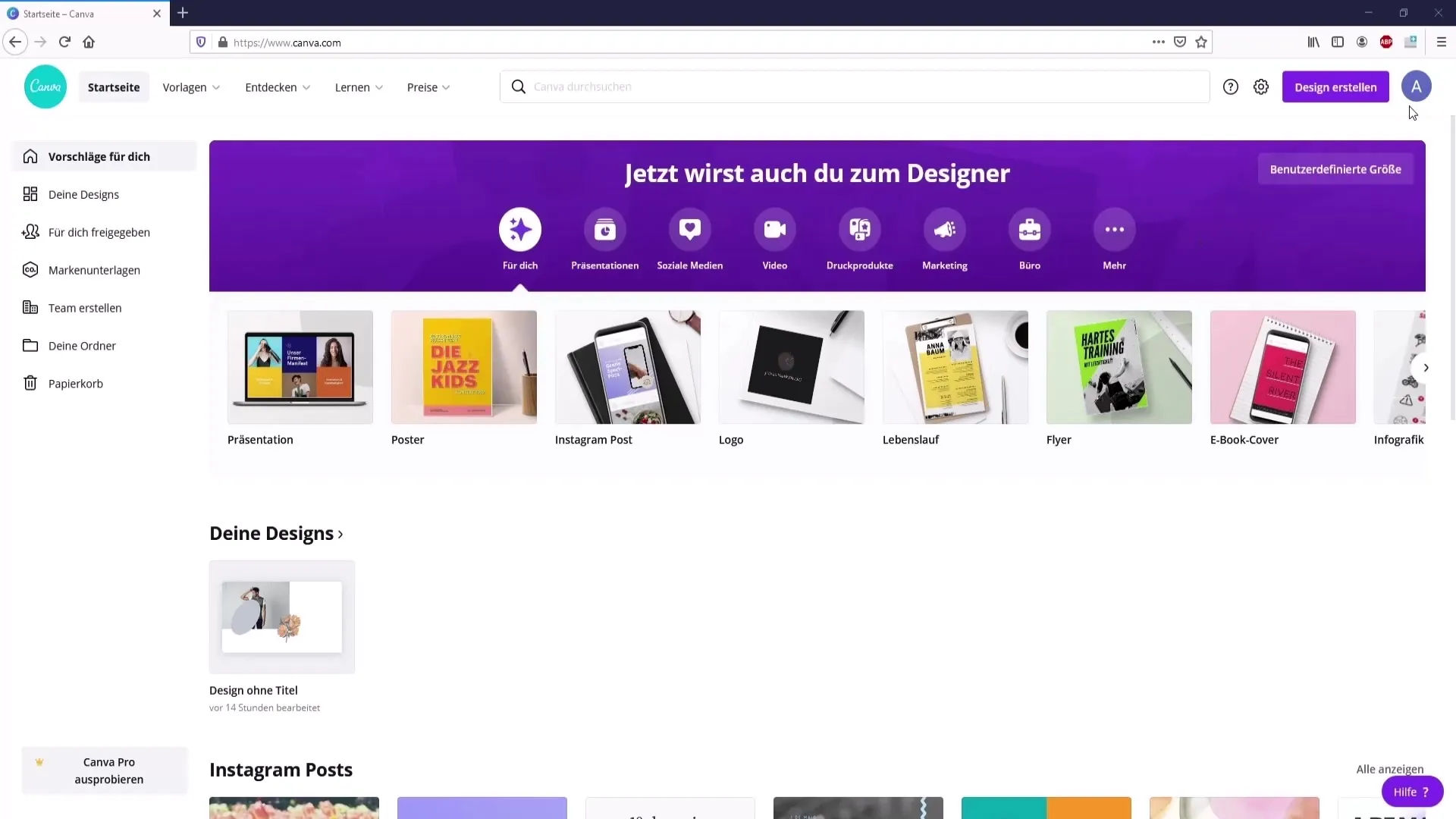Toggle the browser sidebar icon
Screen dimensions: 1456x819
pos(1338,42)
